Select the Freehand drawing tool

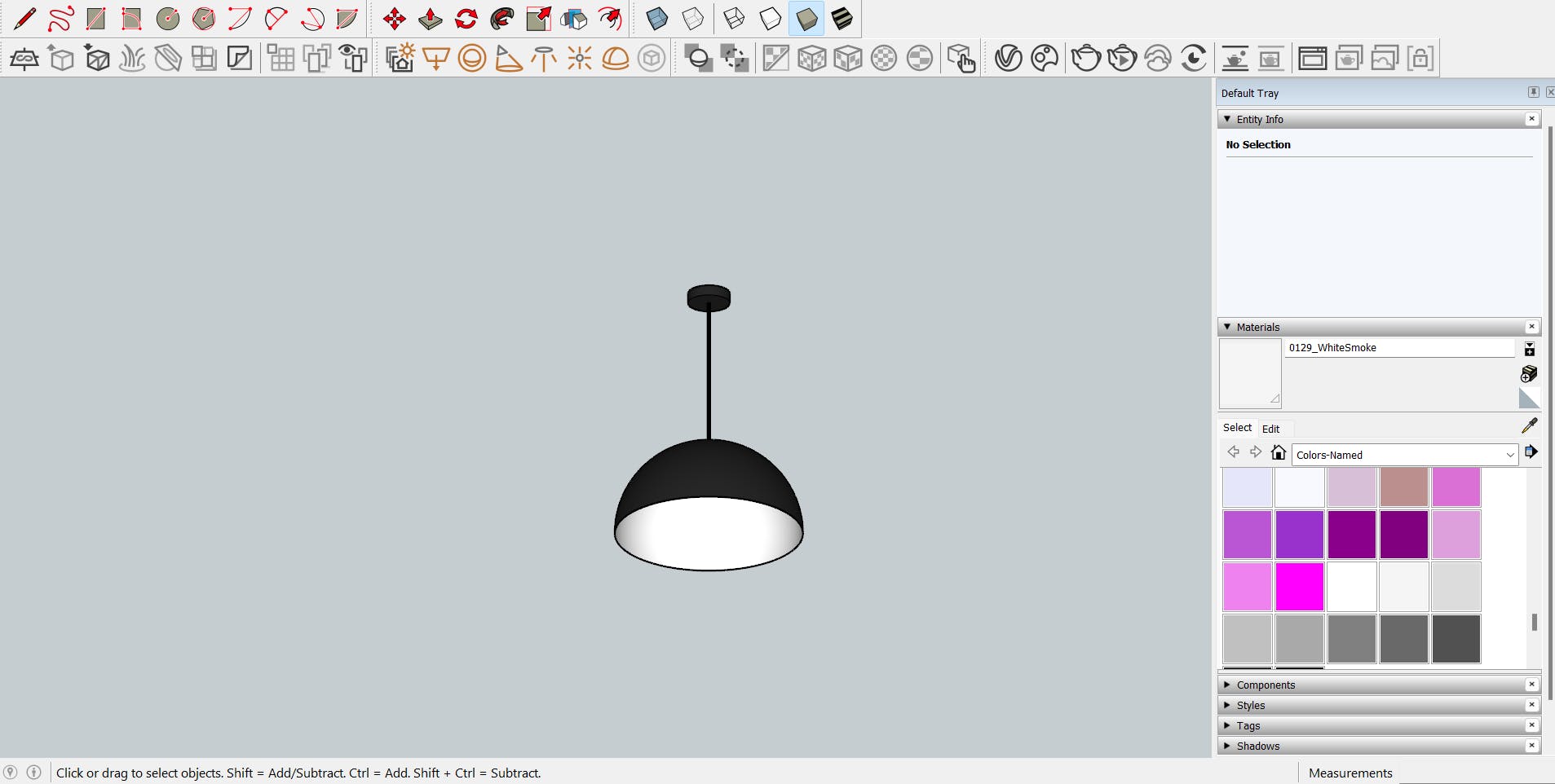[x=60, y=19]
